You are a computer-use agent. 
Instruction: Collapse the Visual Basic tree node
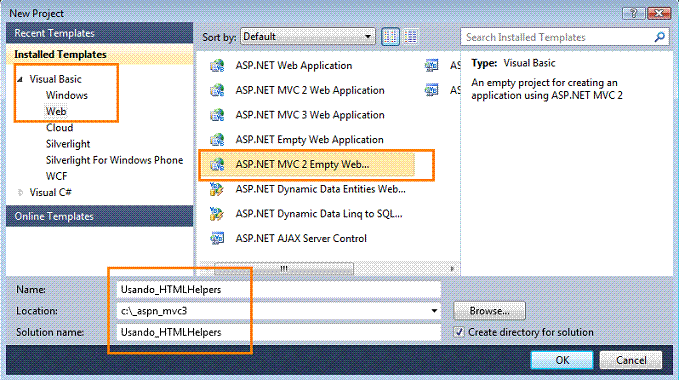coord(20,80)
